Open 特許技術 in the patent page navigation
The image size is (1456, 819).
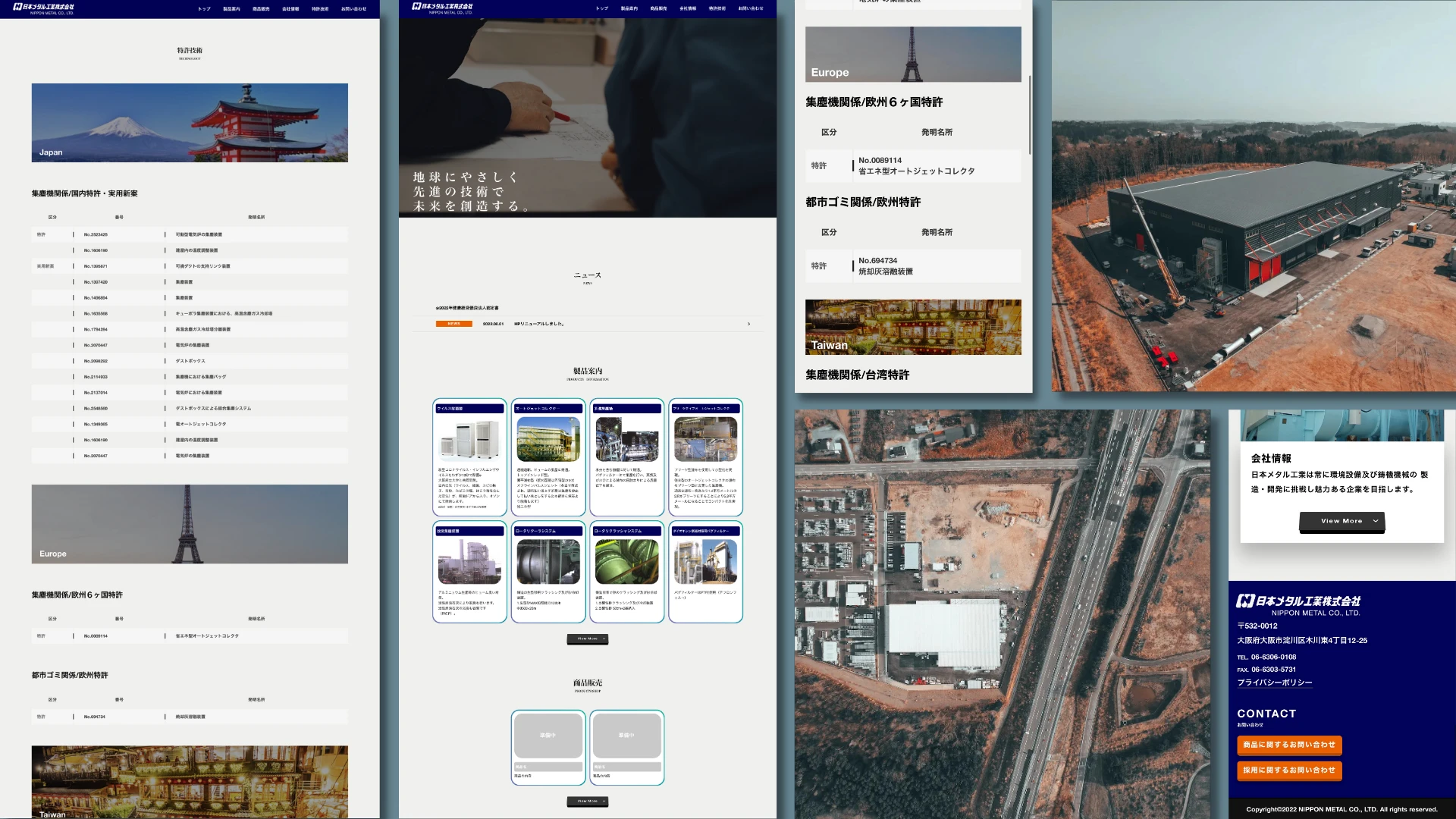click(320, 9)
